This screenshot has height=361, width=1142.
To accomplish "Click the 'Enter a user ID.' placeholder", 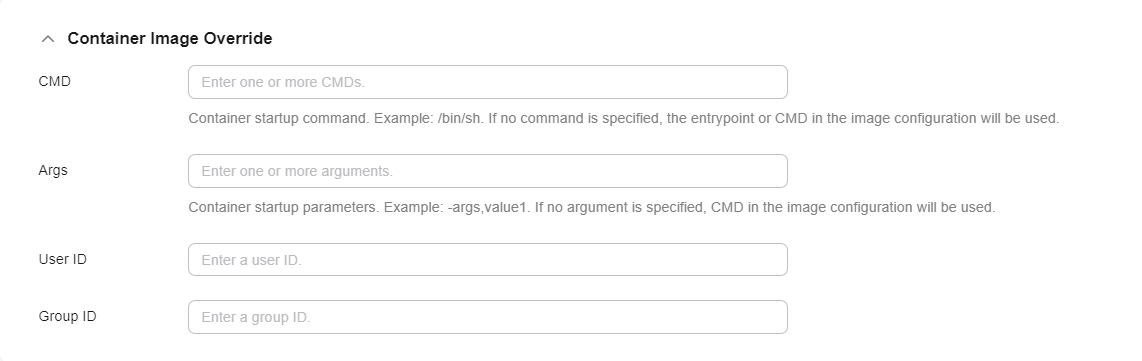I will pos(251,260).
